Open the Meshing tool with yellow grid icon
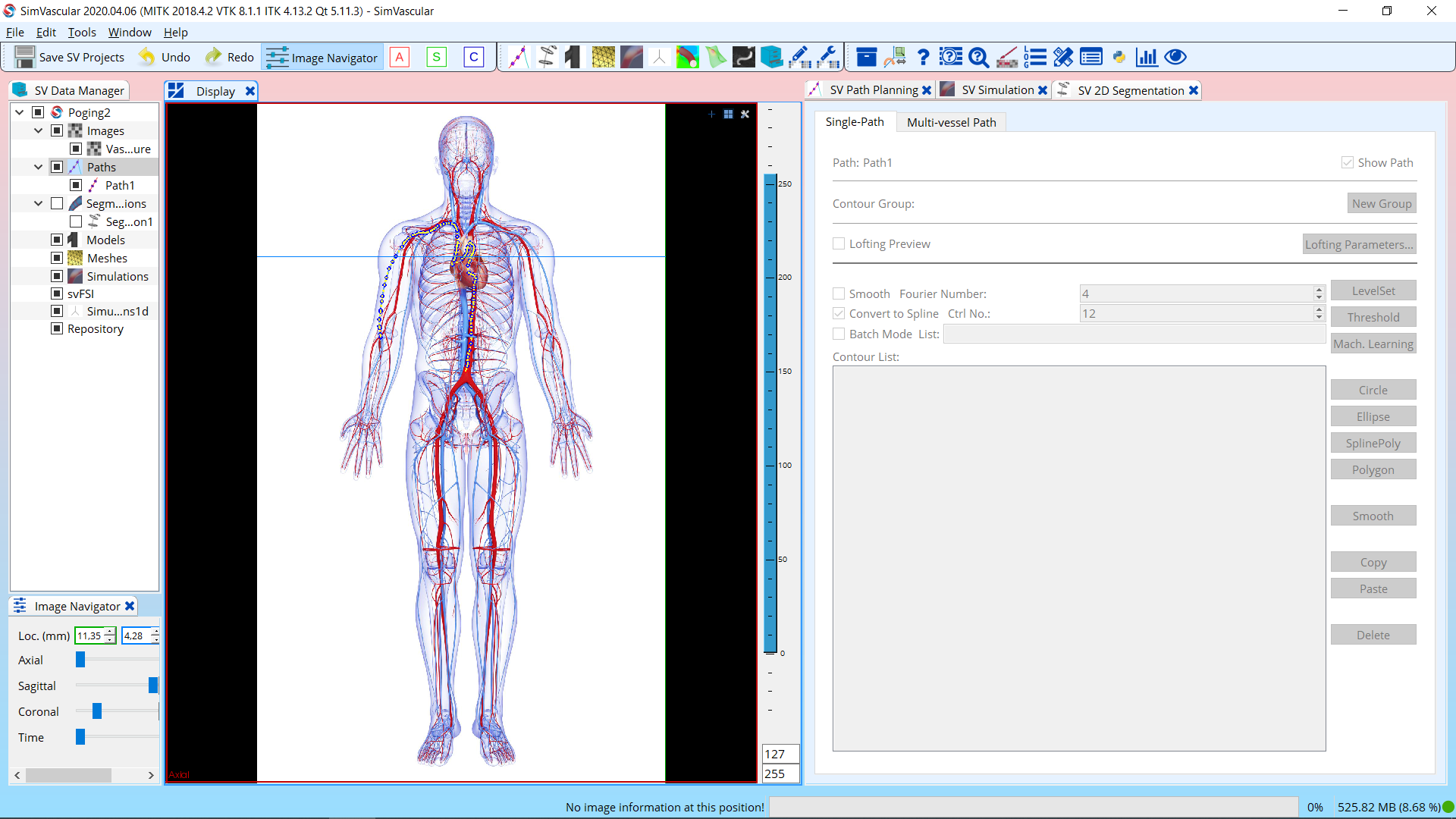This screenshot has height=819, width=1456. [603, 56]
